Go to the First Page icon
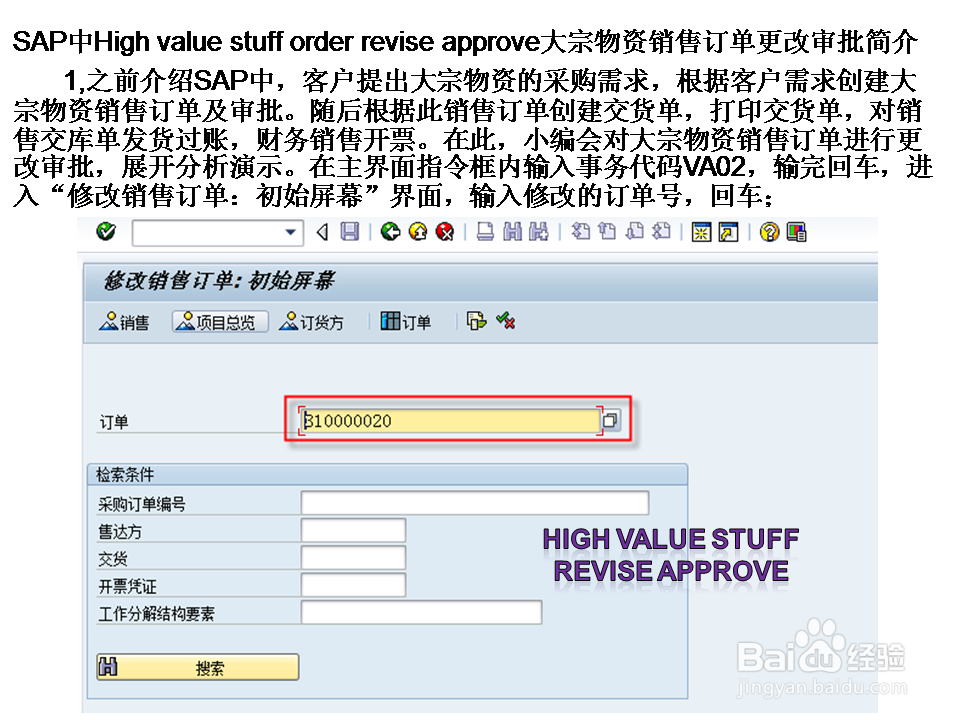Viewport: 960px width, 720px height. tap(580, 231)
